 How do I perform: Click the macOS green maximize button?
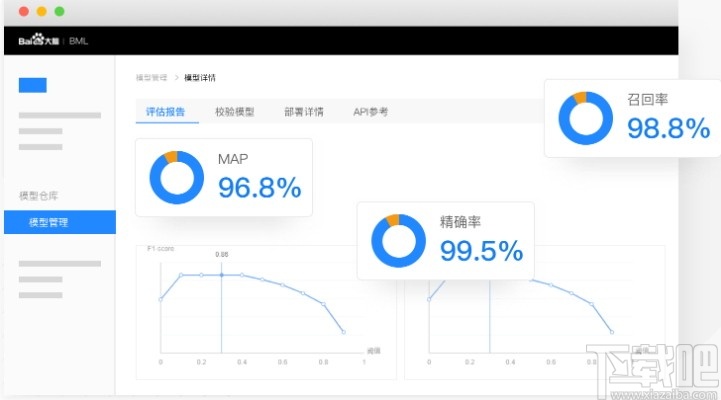click(x=59, y=11)
